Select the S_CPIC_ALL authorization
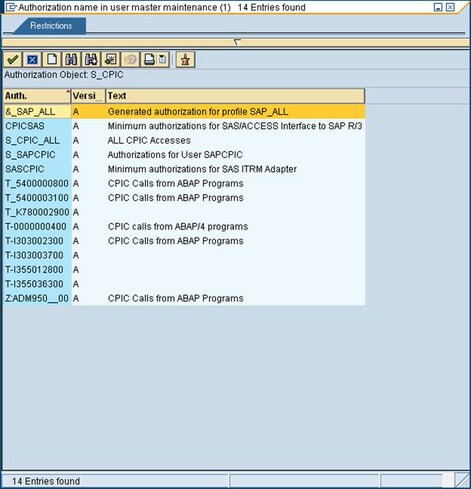Viewport: 471px width, 489px height. [37, 140]
